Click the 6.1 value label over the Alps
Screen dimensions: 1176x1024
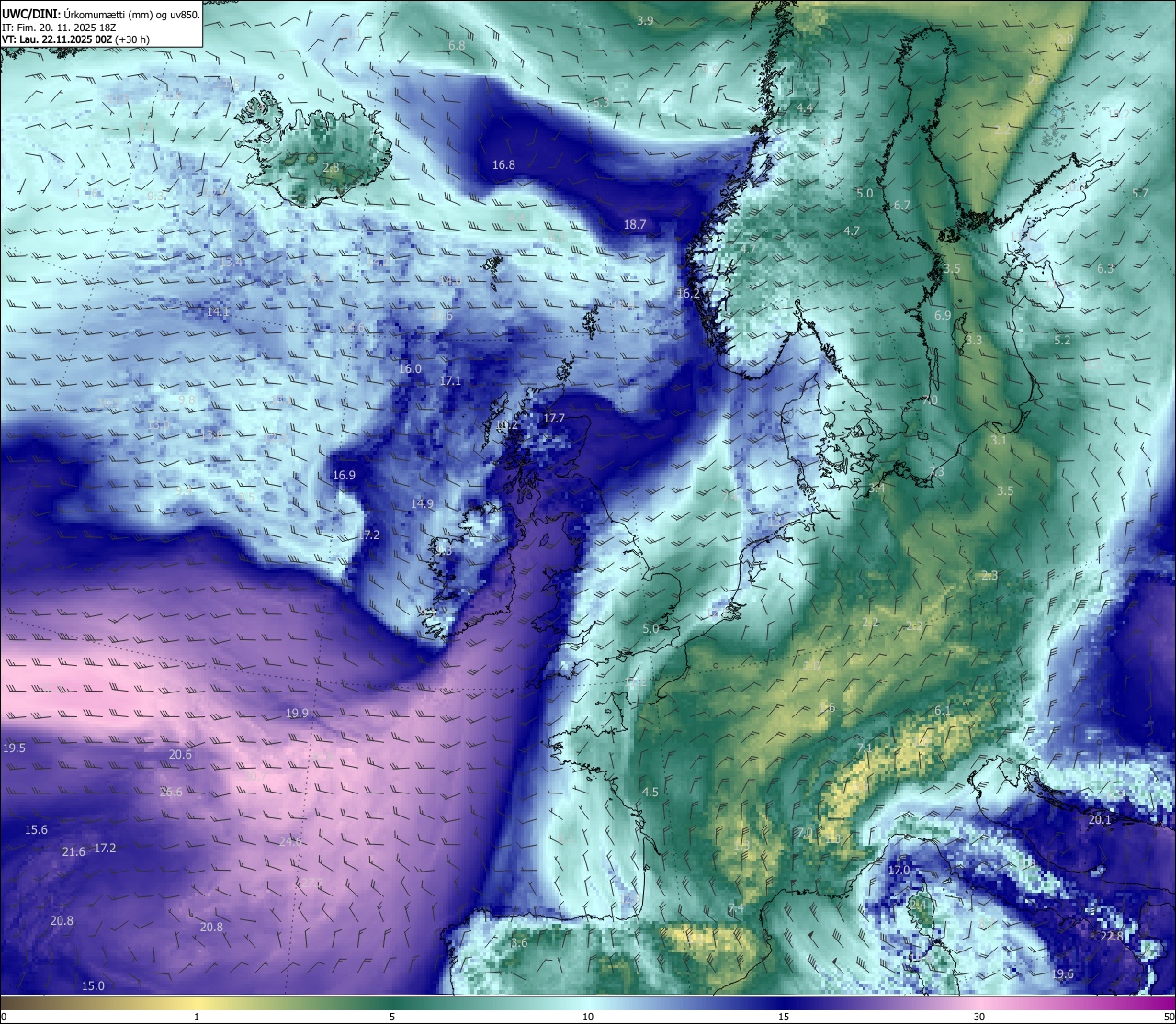click(943, 711)
